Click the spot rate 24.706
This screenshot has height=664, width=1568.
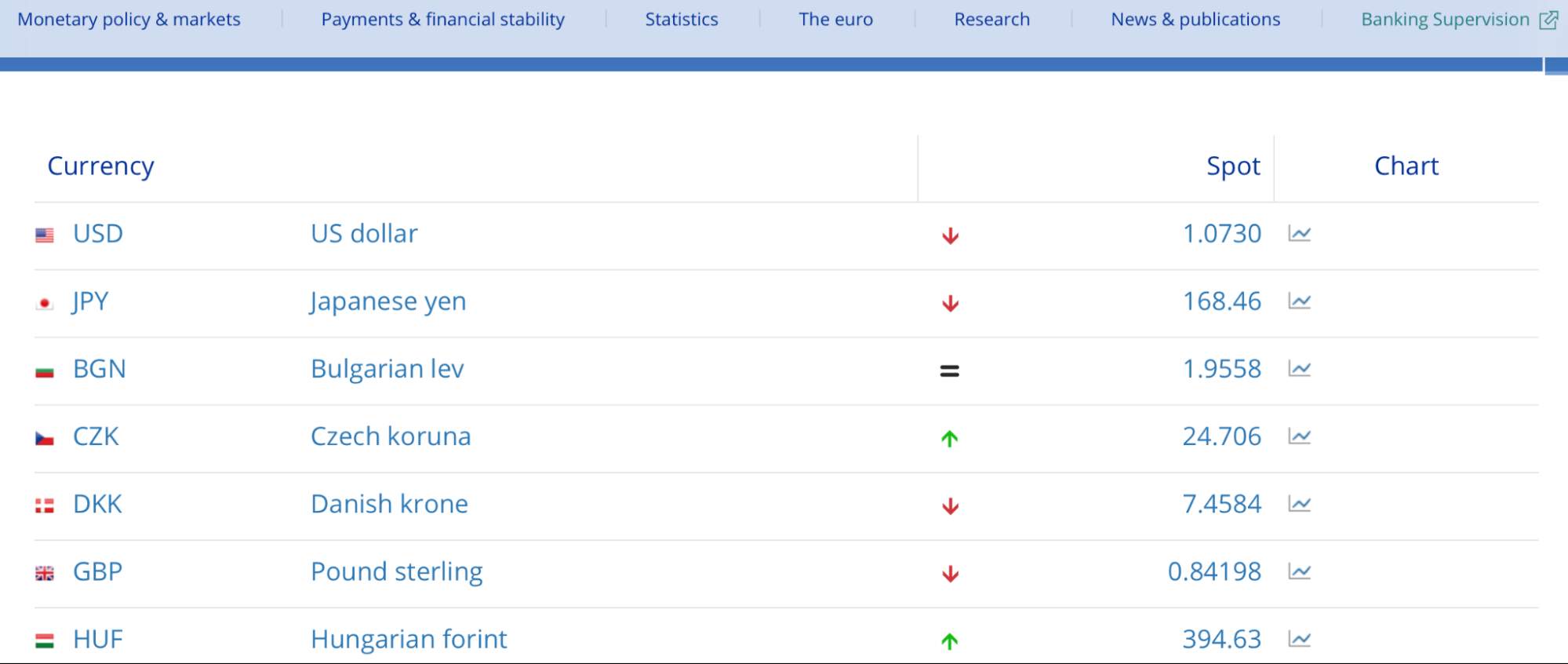click(x=1222, y=436)
